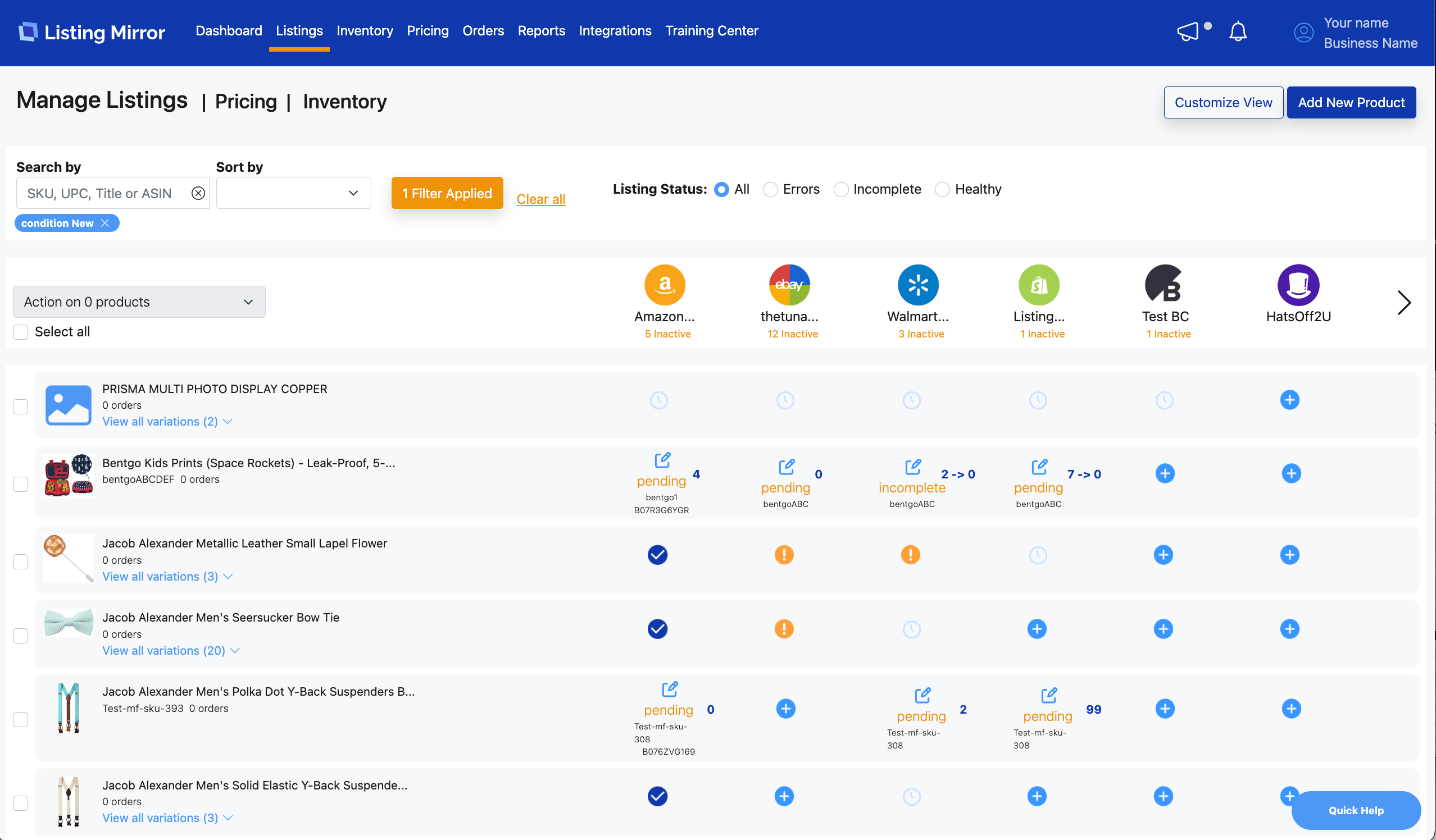Viewport: 1436px width, 840px height.
Task: Click the HatsOff2U channel icon
Action: (x=1298, y=285)
